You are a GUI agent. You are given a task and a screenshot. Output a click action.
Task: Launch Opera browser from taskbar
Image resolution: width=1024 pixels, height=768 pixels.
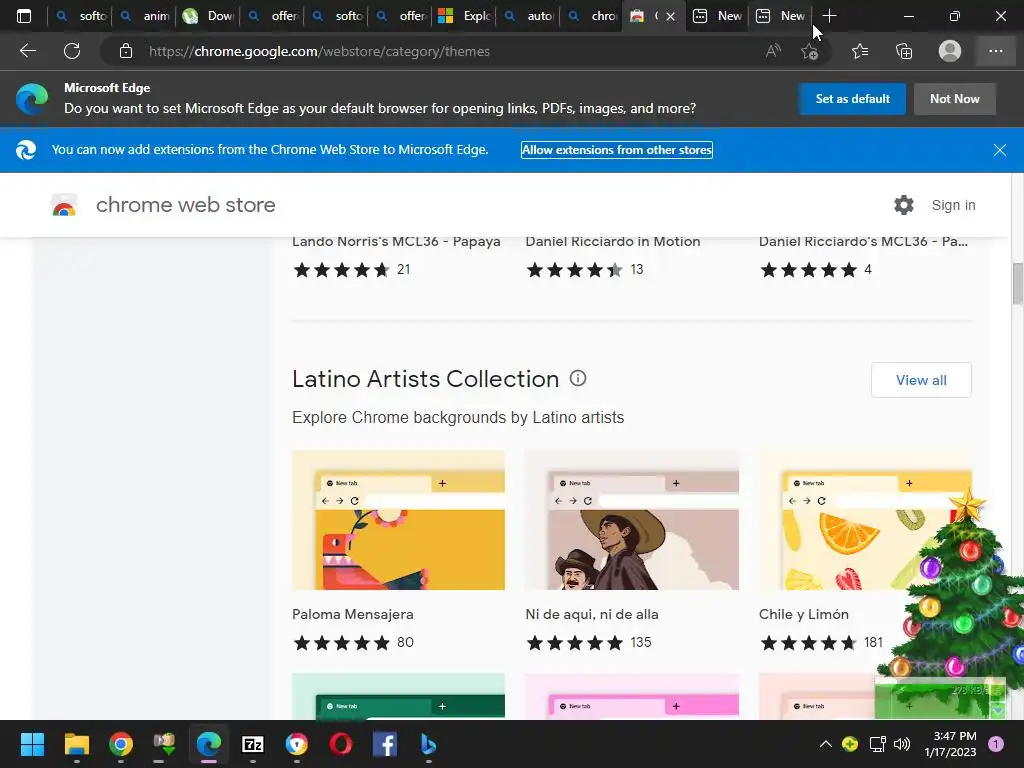pyautogui.click(x=341, y=744)
